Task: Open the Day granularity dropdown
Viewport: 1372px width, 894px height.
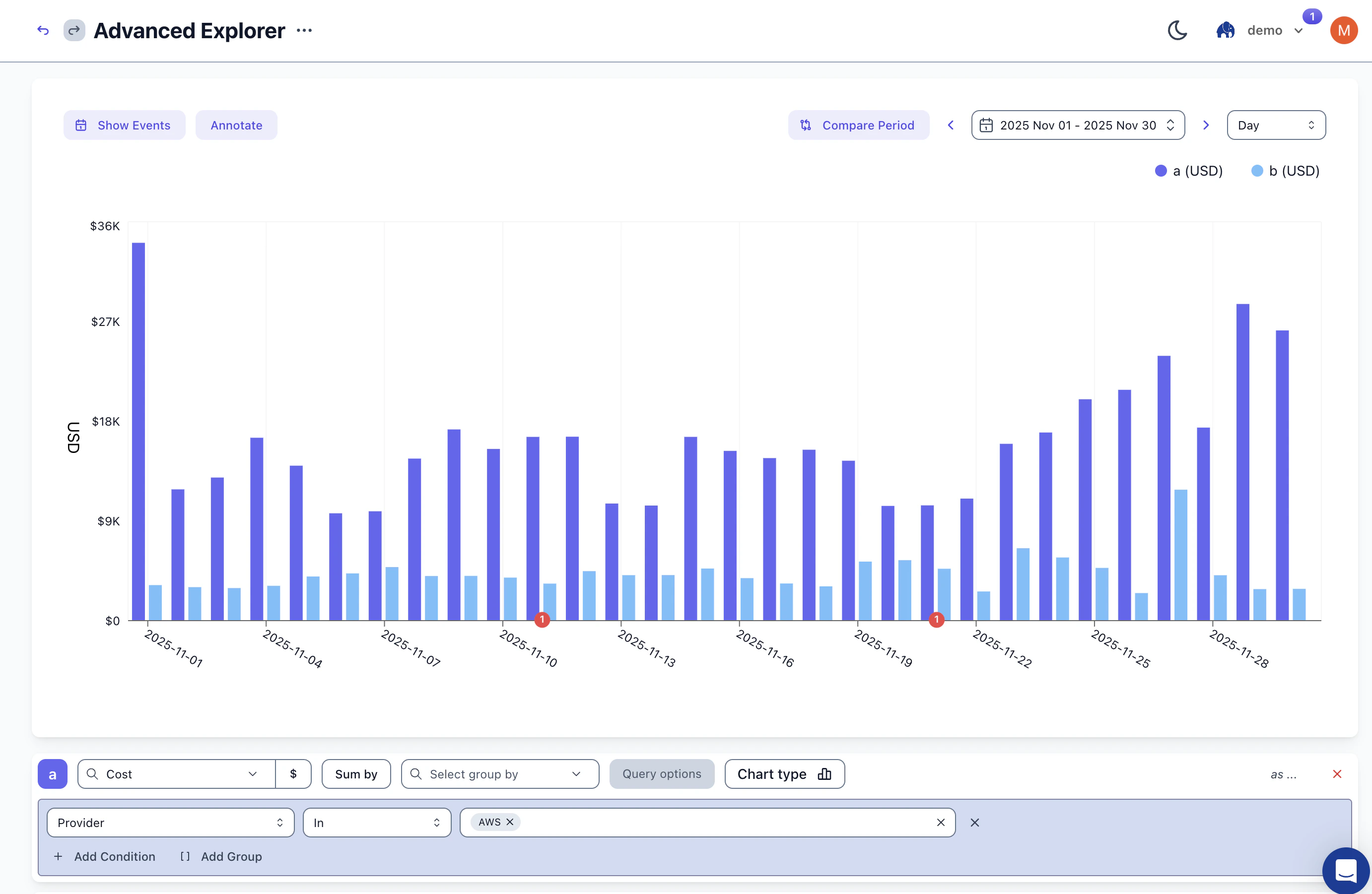Action: coord(1276,125)
